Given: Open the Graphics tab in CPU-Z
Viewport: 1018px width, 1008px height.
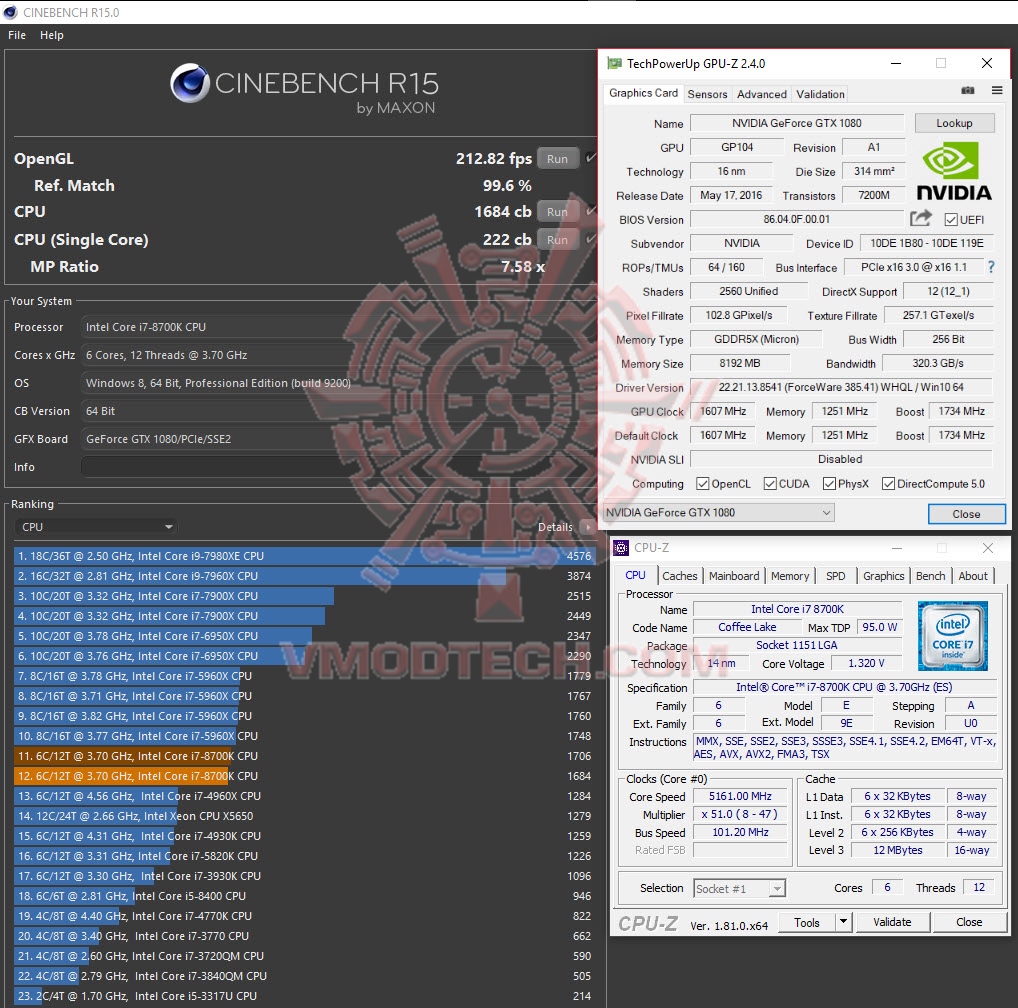Looking at the screenshot, I should click(x=883, y=576).
